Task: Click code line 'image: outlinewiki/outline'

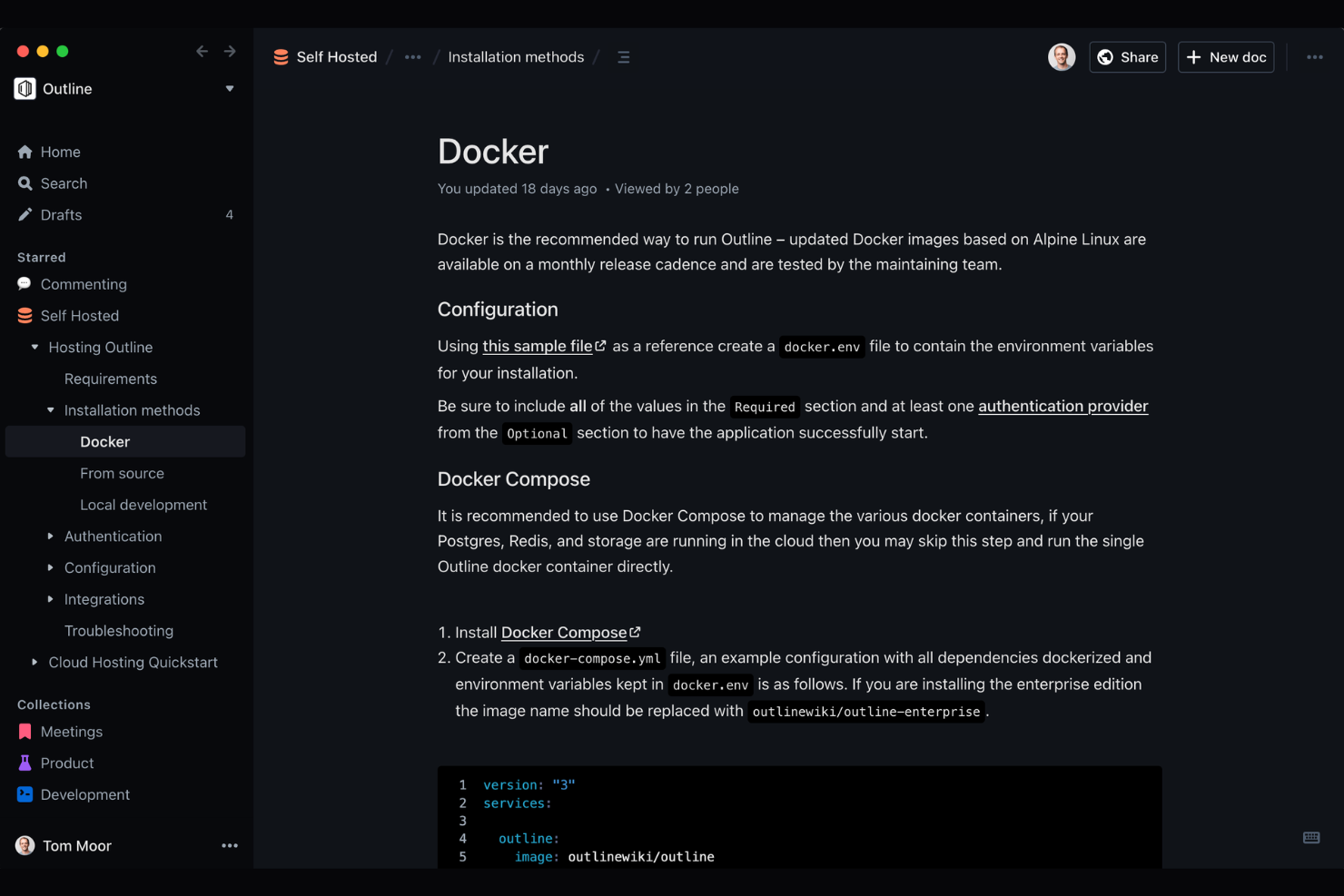Action: [x=615, y=856]
